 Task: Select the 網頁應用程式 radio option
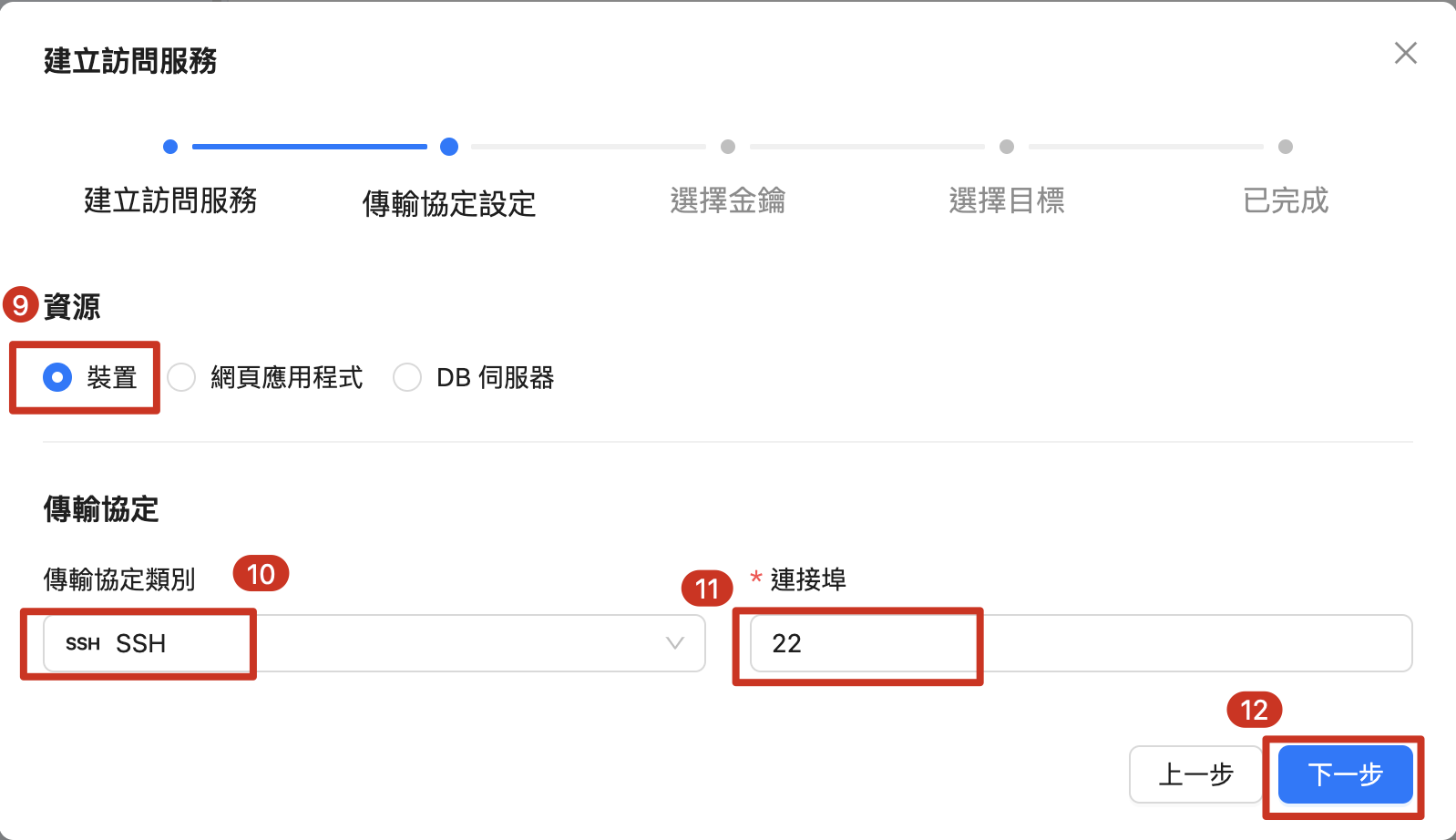(181, 377)
